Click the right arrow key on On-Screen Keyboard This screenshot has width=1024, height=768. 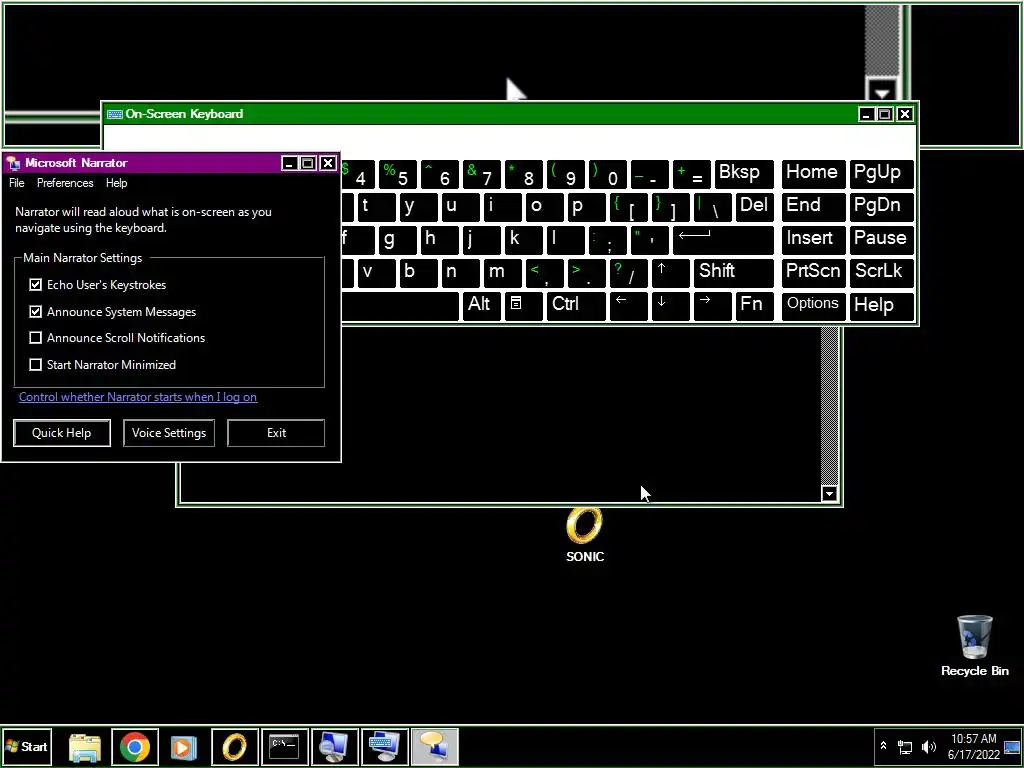[712, 305]
